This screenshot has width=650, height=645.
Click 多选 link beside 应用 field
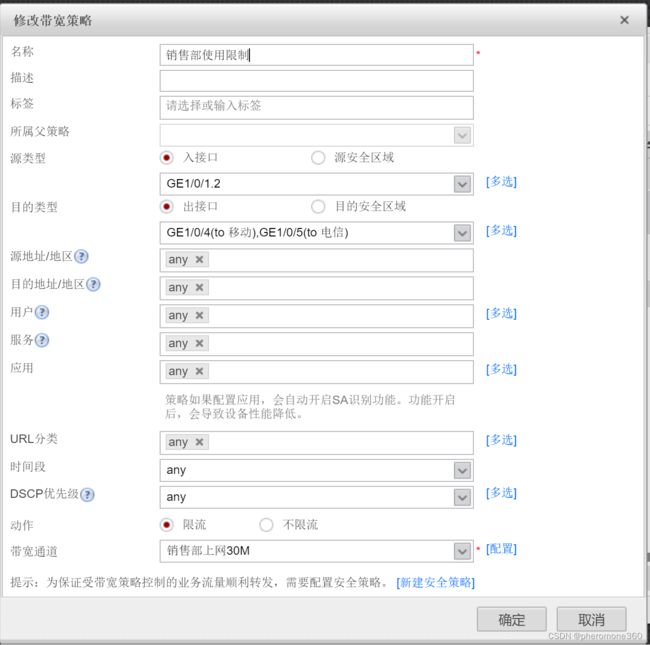[x=501, y=369]
